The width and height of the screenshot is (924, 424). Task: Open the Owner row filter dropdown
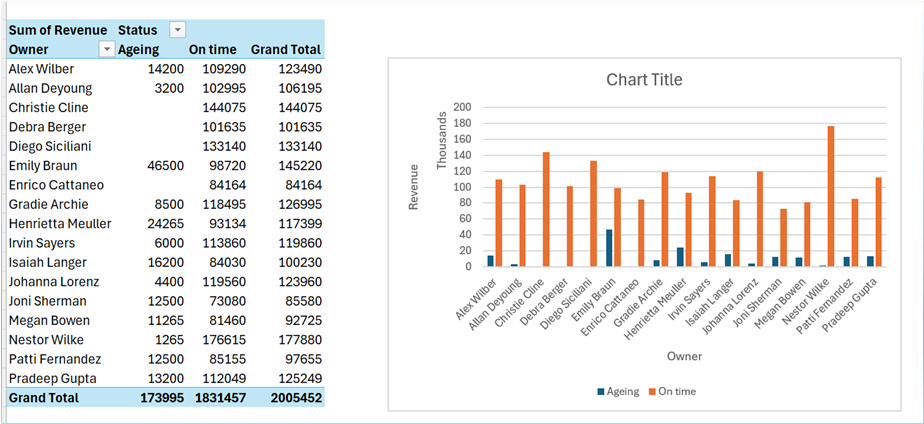click(x=106, y=49)
